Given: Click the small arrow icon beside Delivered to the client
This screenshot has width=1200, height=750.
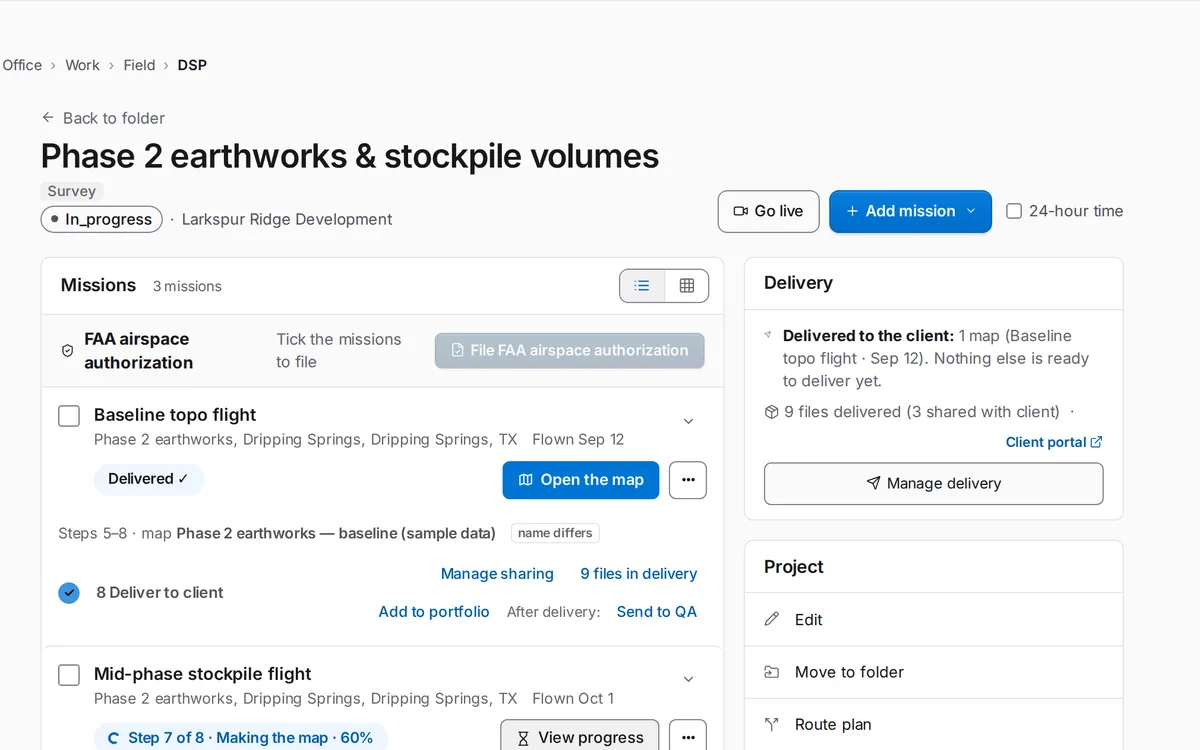Looking at the screenshot, I should [768, 336].
